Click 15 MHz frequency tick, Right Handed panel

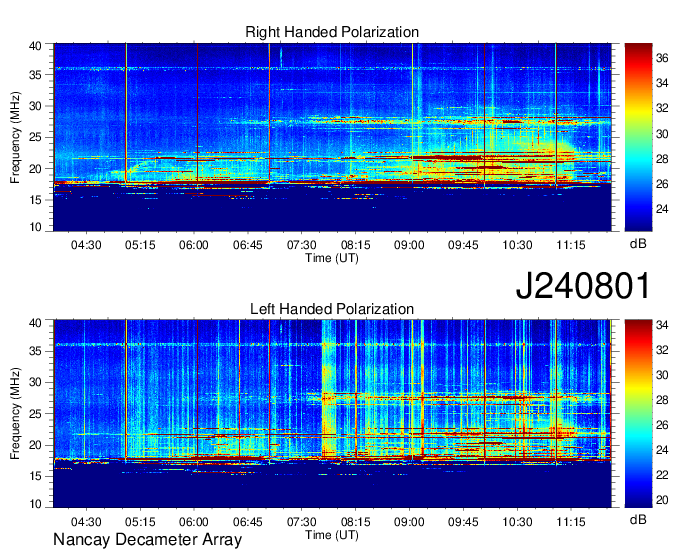36,200
